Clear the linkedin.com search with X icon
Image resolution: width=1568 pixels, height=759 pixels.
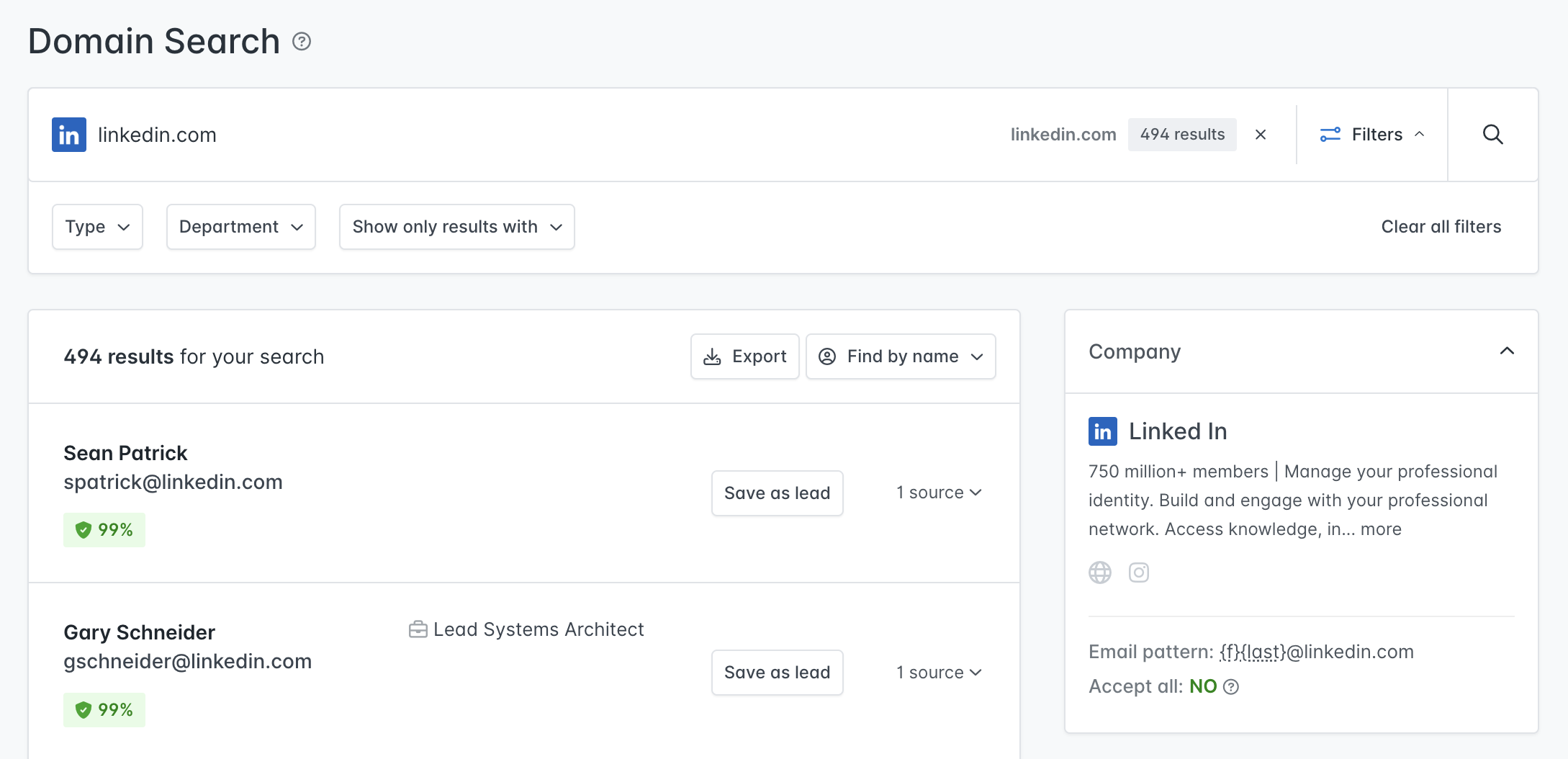coord(1261,135)
